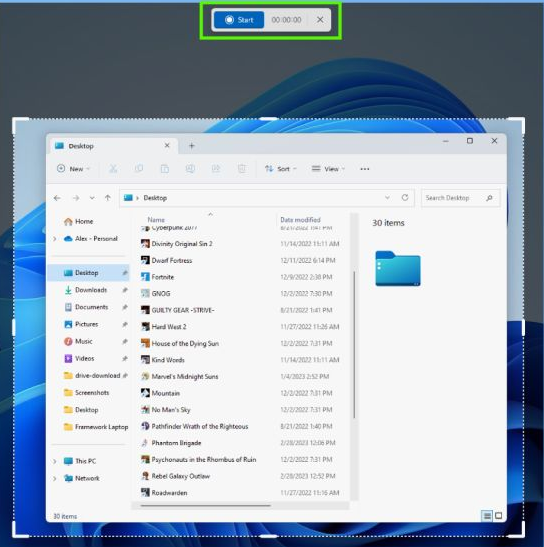
Task: Click the Copy icon in toolbar
Action: coord(139,169)
